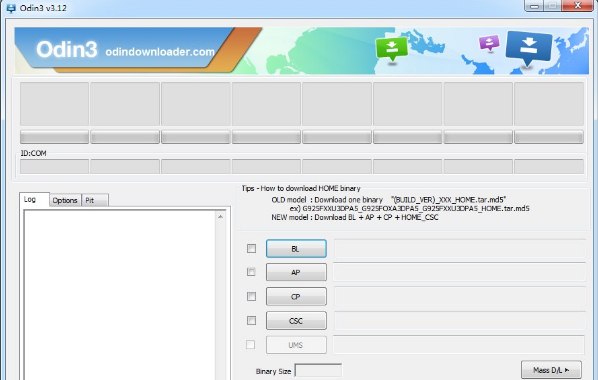Select the Log tab
The height and width of the screenshot is (380, 598).
[x=34, y=200]
